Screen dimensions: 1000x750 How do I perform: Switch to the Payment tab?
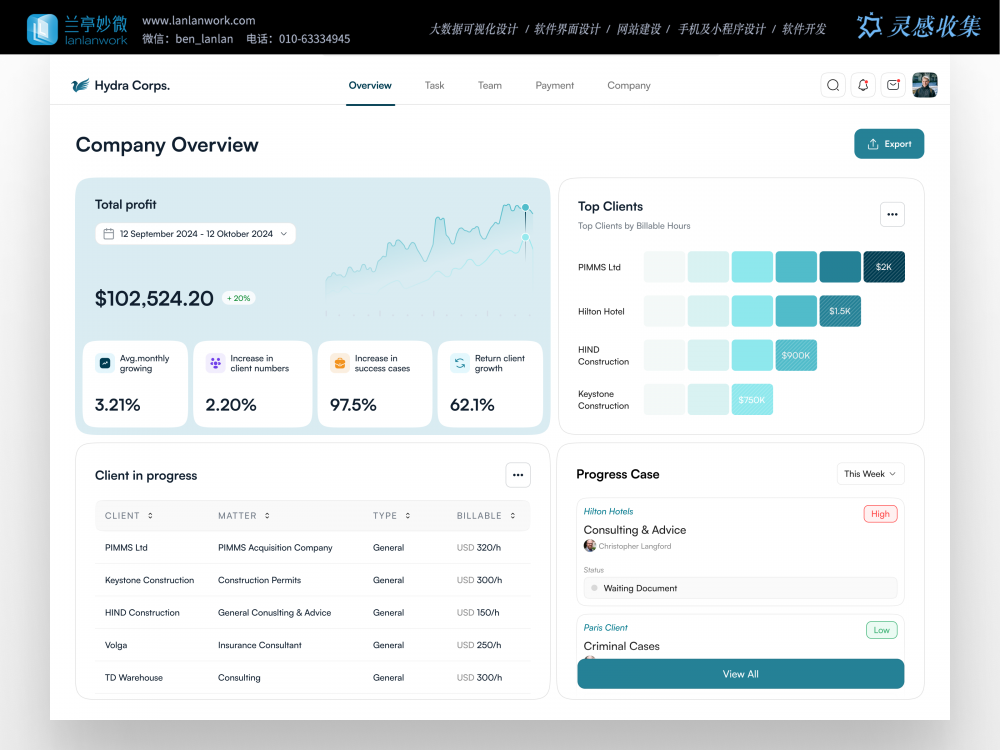pyautogui.click(x=554, y=86)
